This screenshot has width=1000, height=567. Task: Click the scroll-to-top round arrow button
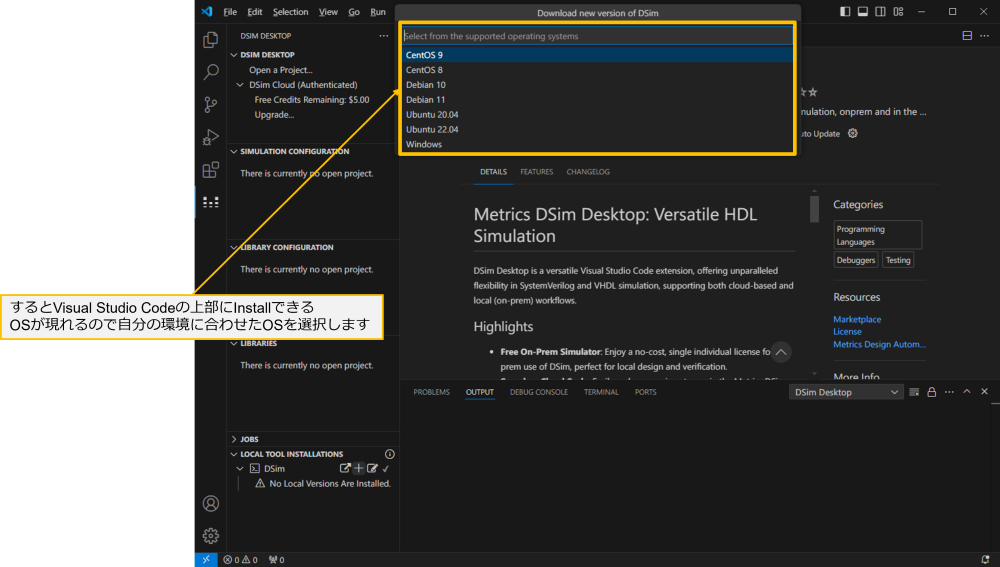781,352
